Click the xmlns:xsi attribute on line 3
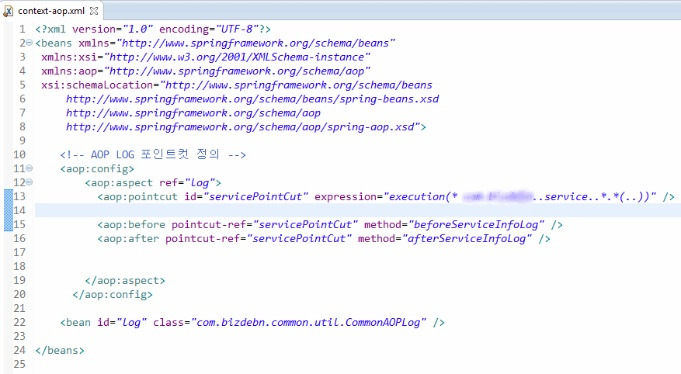 (x=205, y=57)
